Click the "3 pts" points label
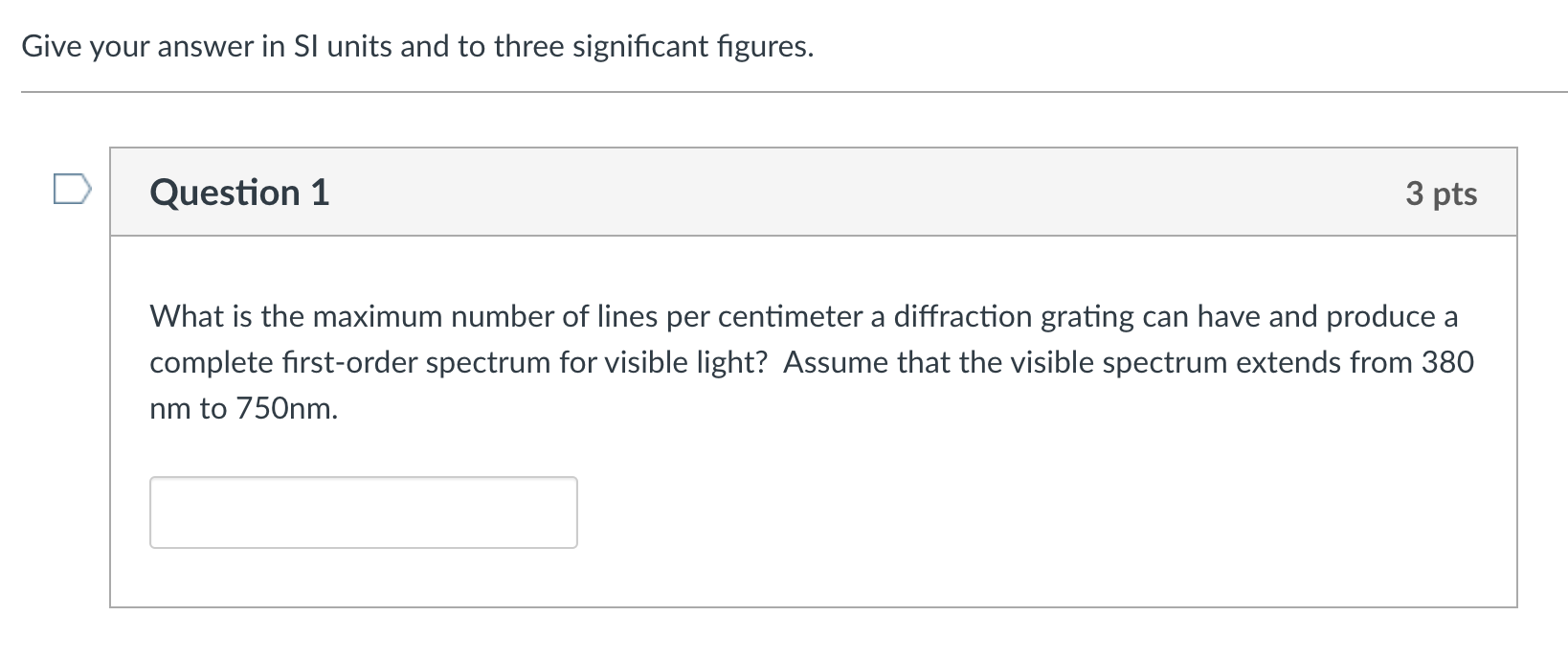Viewport: 1568px width, 661px height. click(1441, 194)
